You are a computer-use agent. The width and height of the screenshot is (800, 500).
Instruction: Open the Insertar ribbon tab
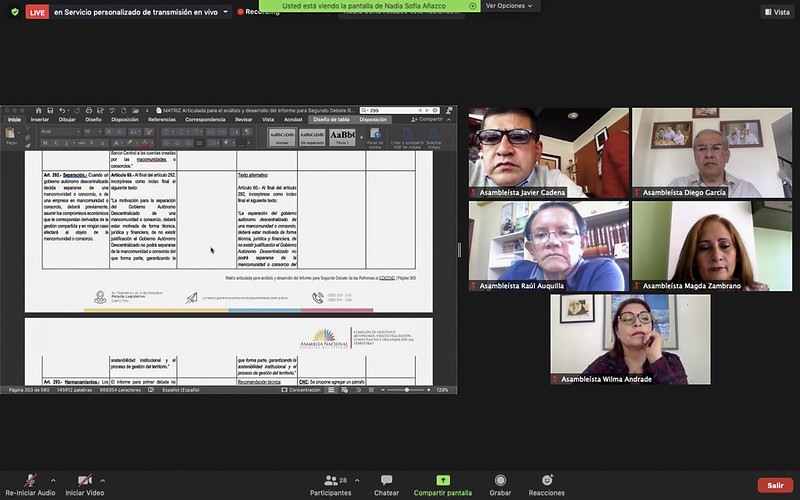(x=40, y=119)
